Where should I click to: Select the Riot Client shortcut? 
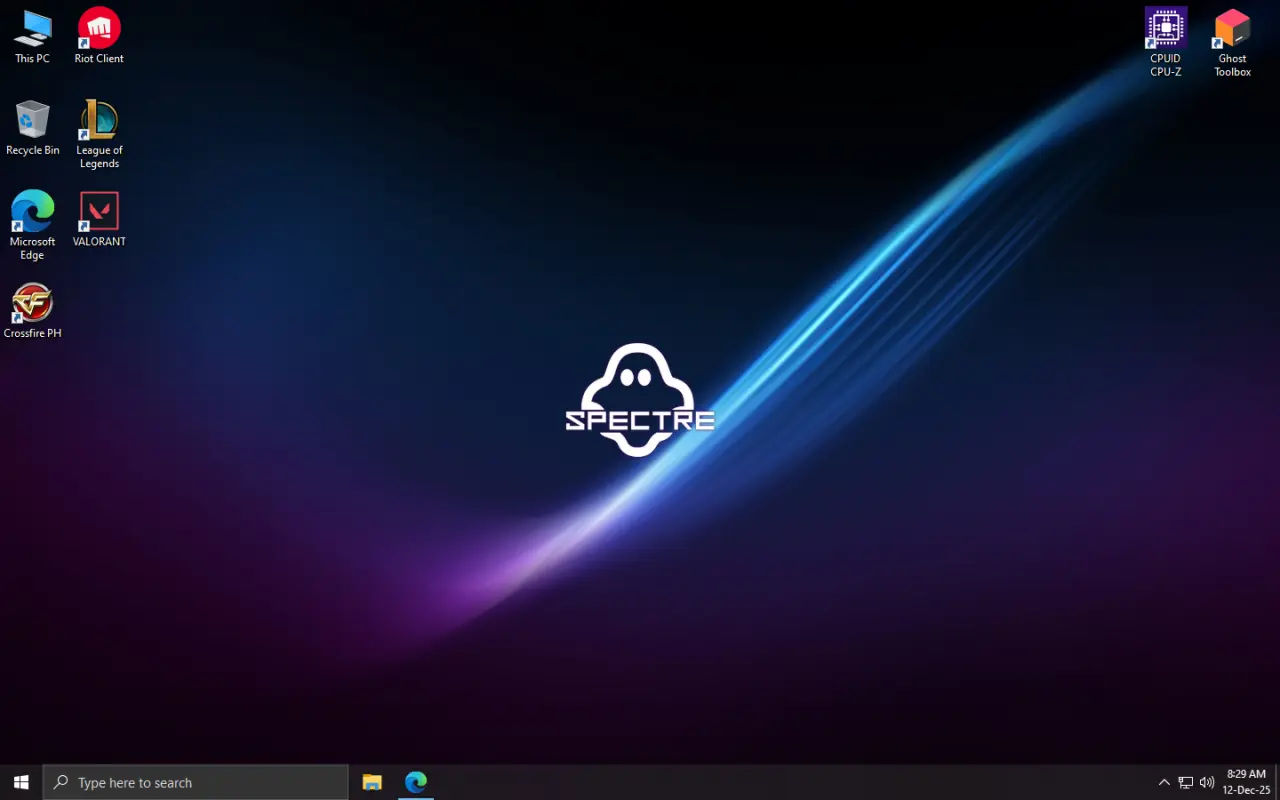tap(99, 37)
